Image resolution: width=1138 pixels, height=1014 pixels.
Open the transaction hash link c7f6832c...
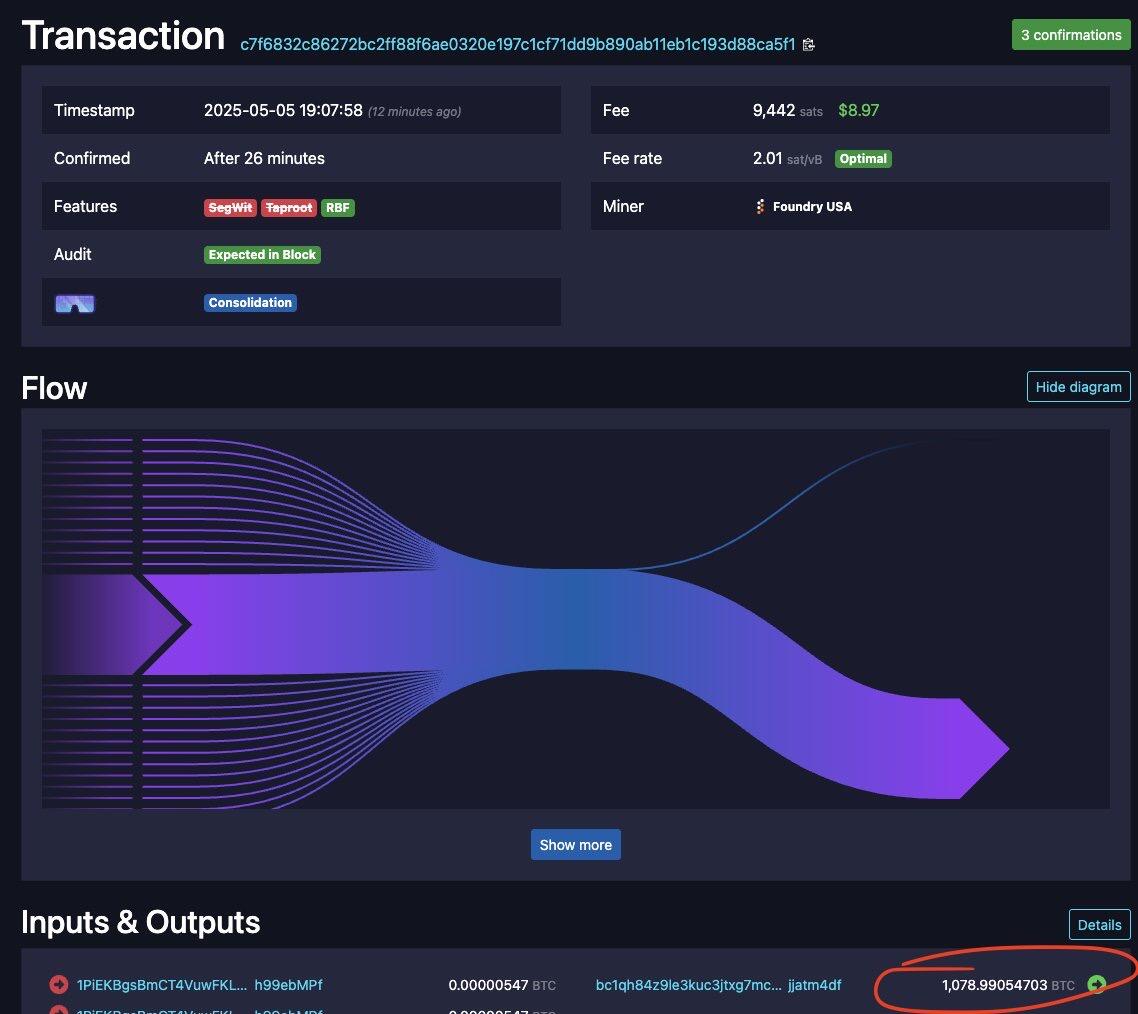[517, 44]
